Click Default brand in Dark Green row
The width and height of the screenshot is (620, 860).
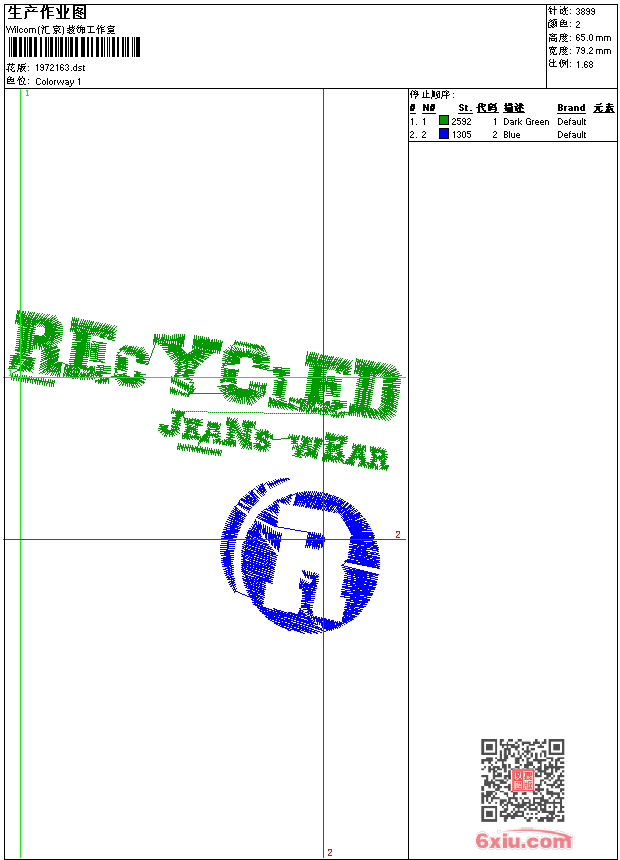point(572,122)
